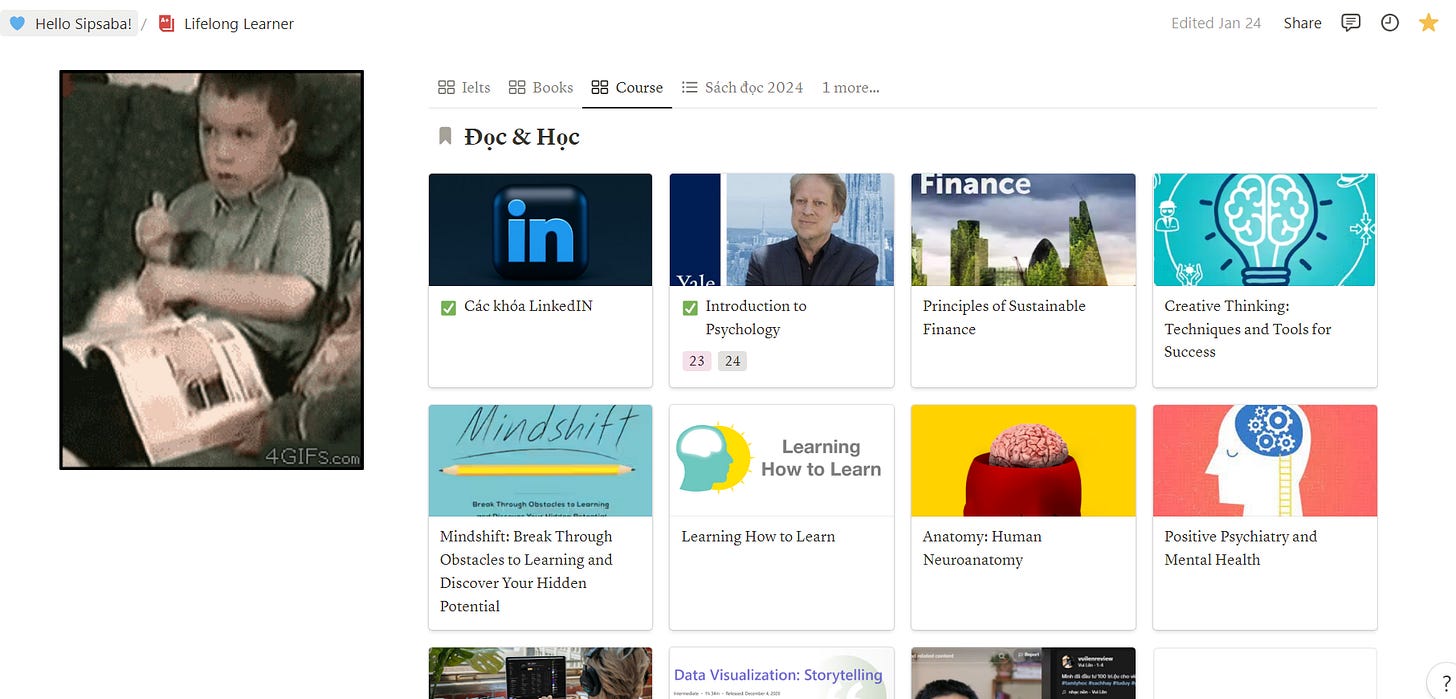Screen dimensions: 1456x699
Task: Toggle the green check on Các khóa LinkedIN
Action: point(448,307)
